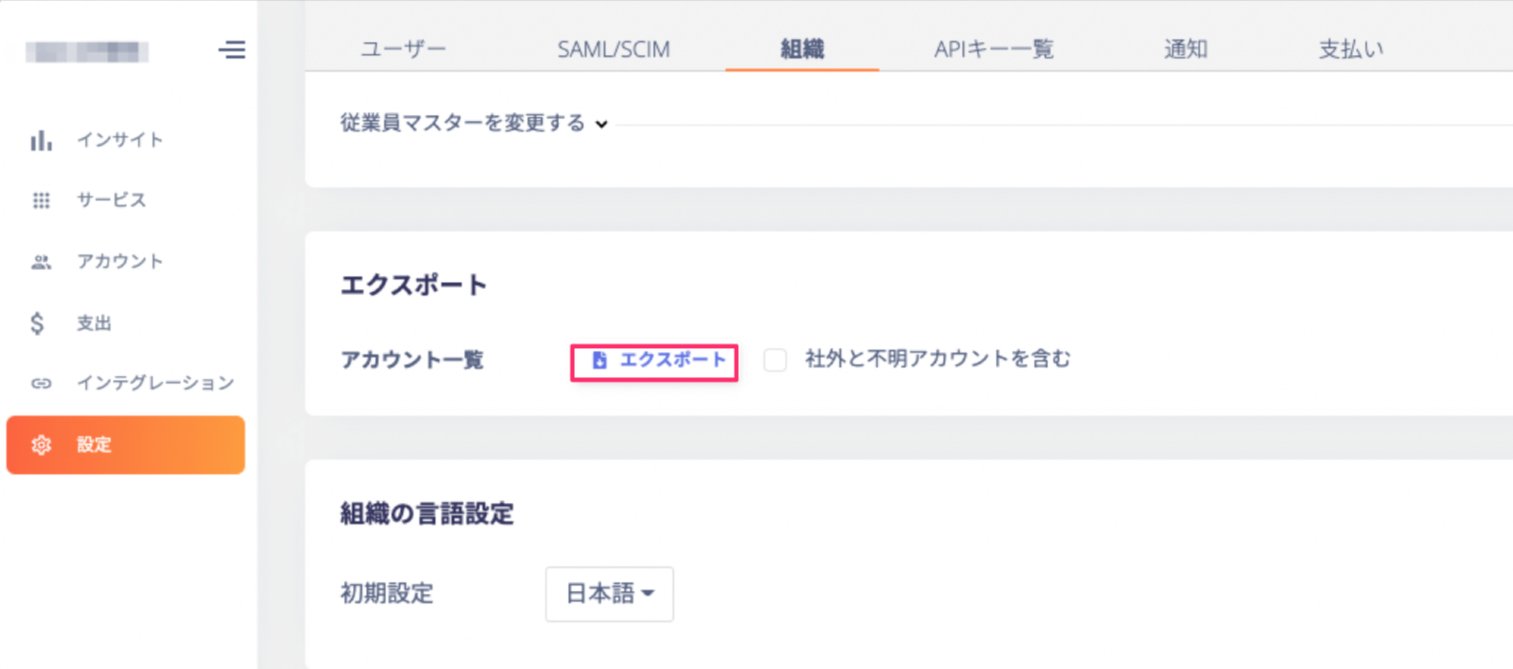
Task: Click the インサイト bar chart icon
Action: pyautogui.click(x=41, y=140)
